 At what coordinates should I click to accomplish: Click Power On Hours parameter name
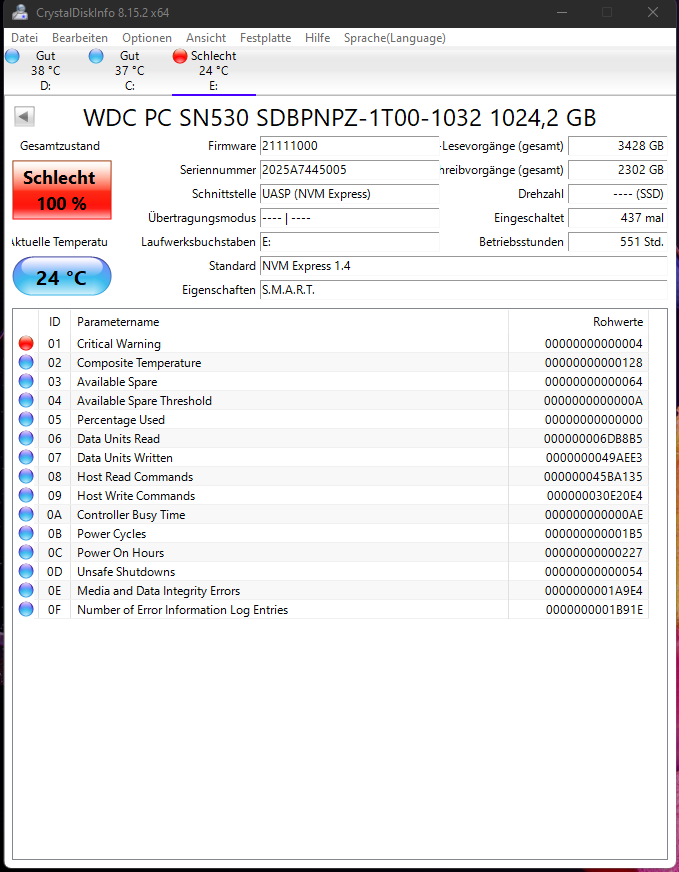(x=120, y=552)
